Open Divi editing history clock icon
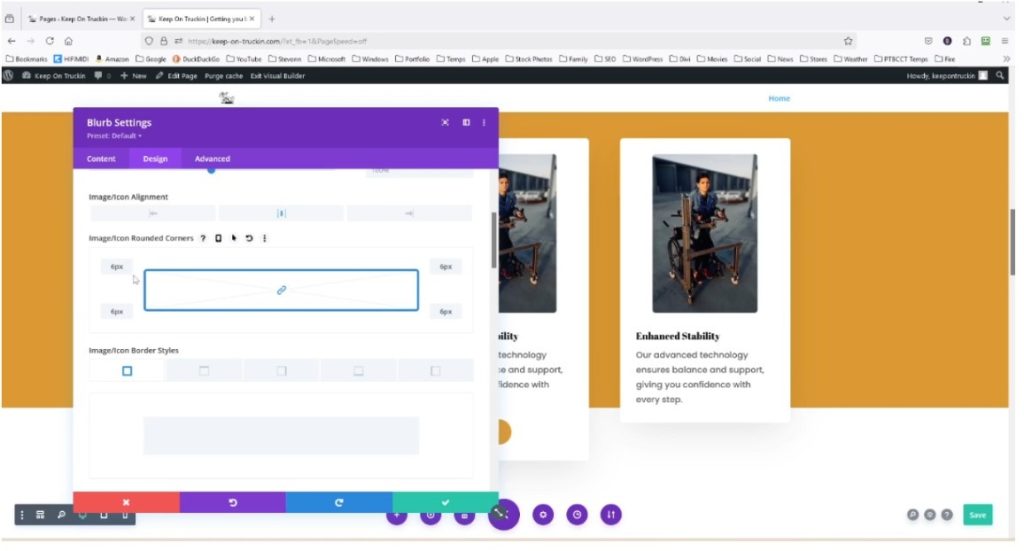The image size is (1024, 551). click(577, 515)
